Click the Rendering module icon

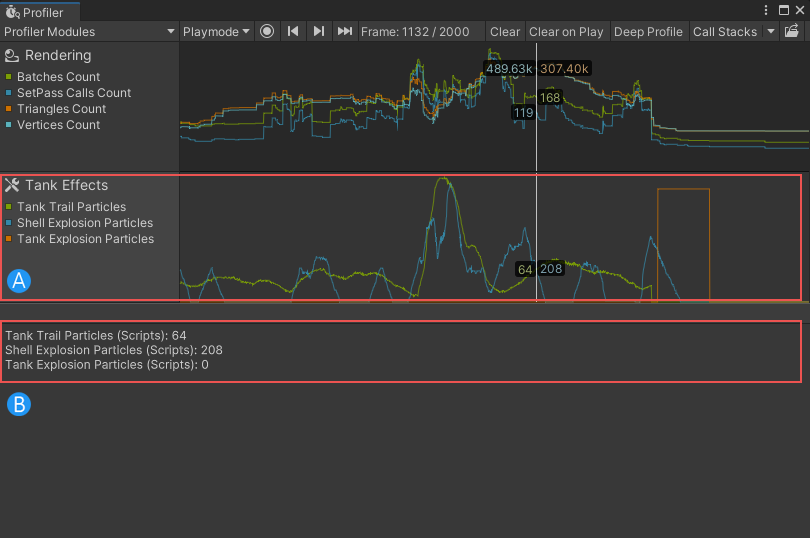[x=12, y=56]
